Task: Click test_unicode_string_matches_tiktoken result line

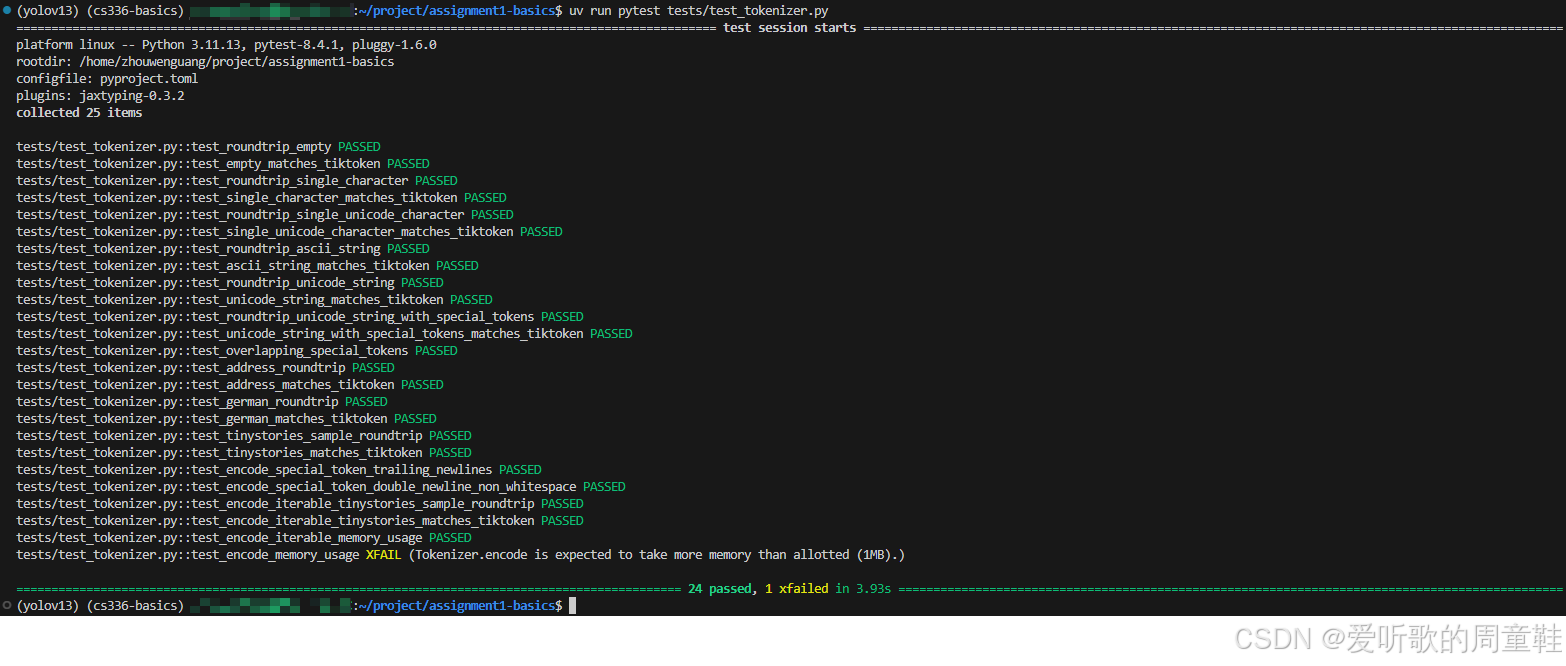Action: pyautogui.click(x=255, y=300)
